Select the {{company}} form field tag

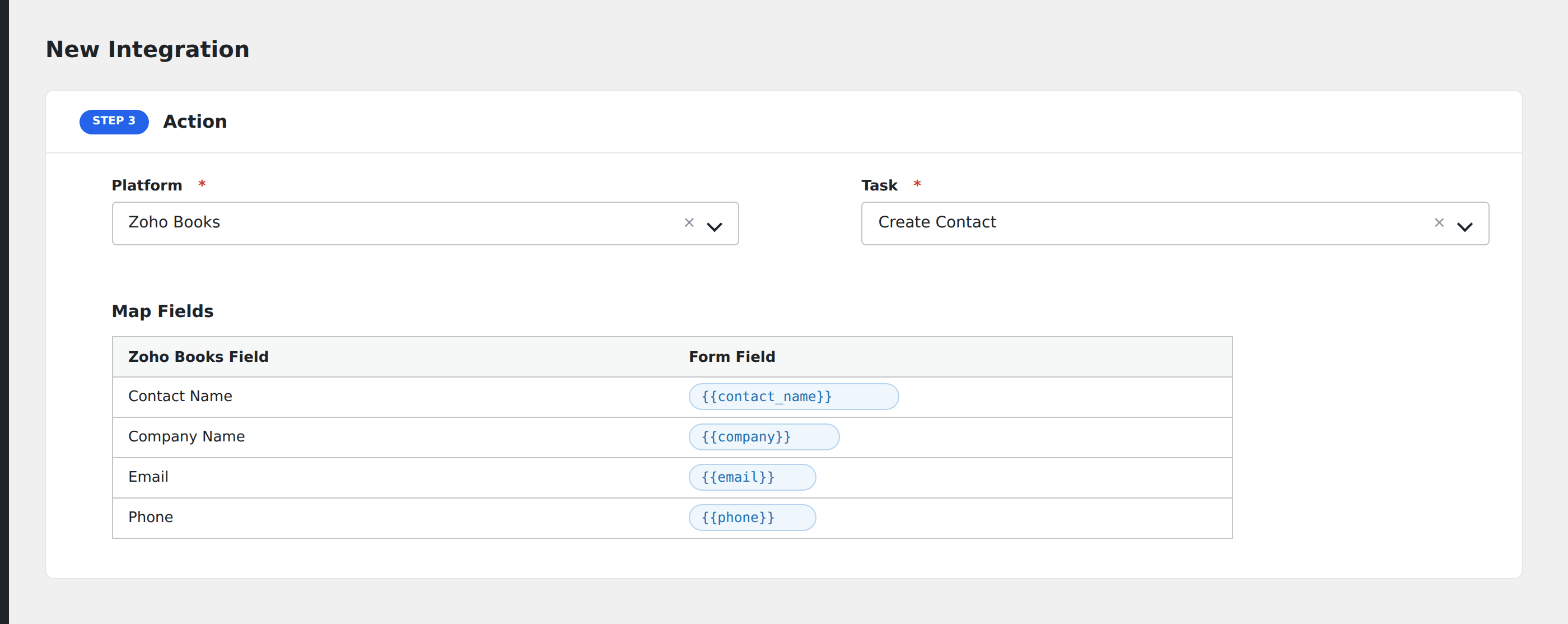pyautogui.click(x=763, y=436)
